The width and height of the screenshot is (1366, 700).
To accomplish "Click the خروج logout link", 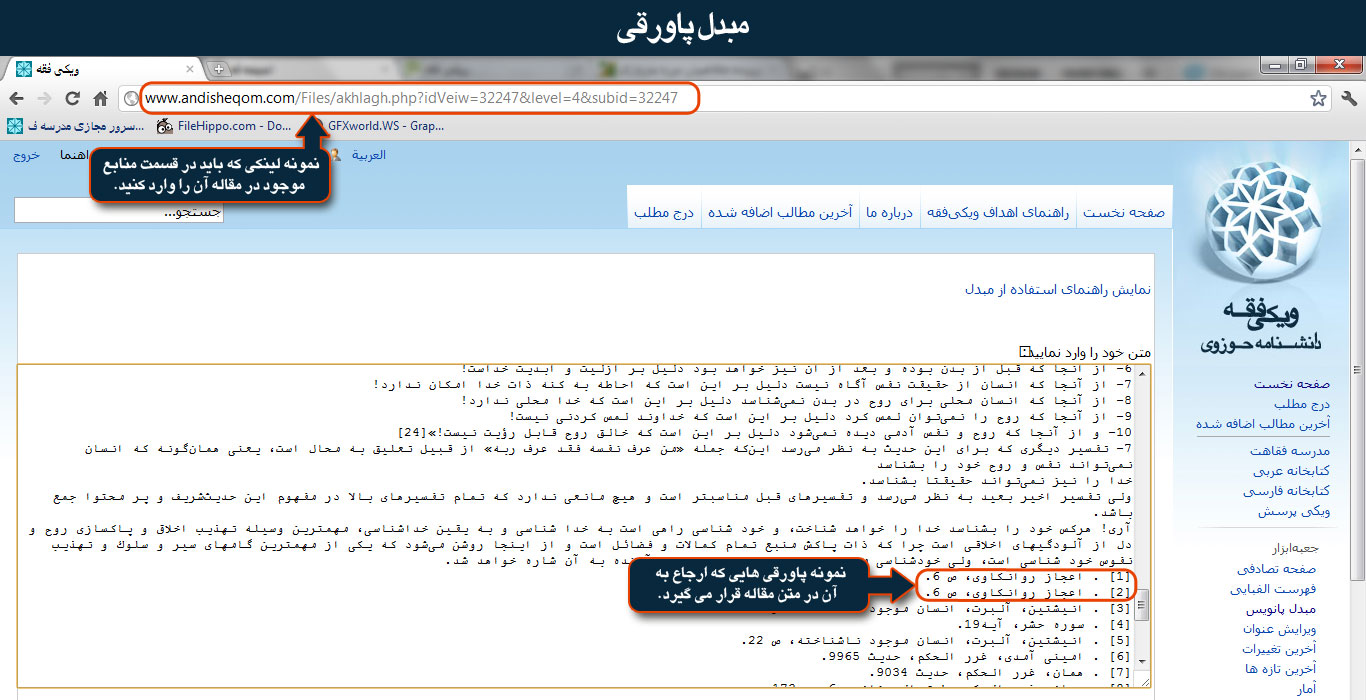I will 26,155.
